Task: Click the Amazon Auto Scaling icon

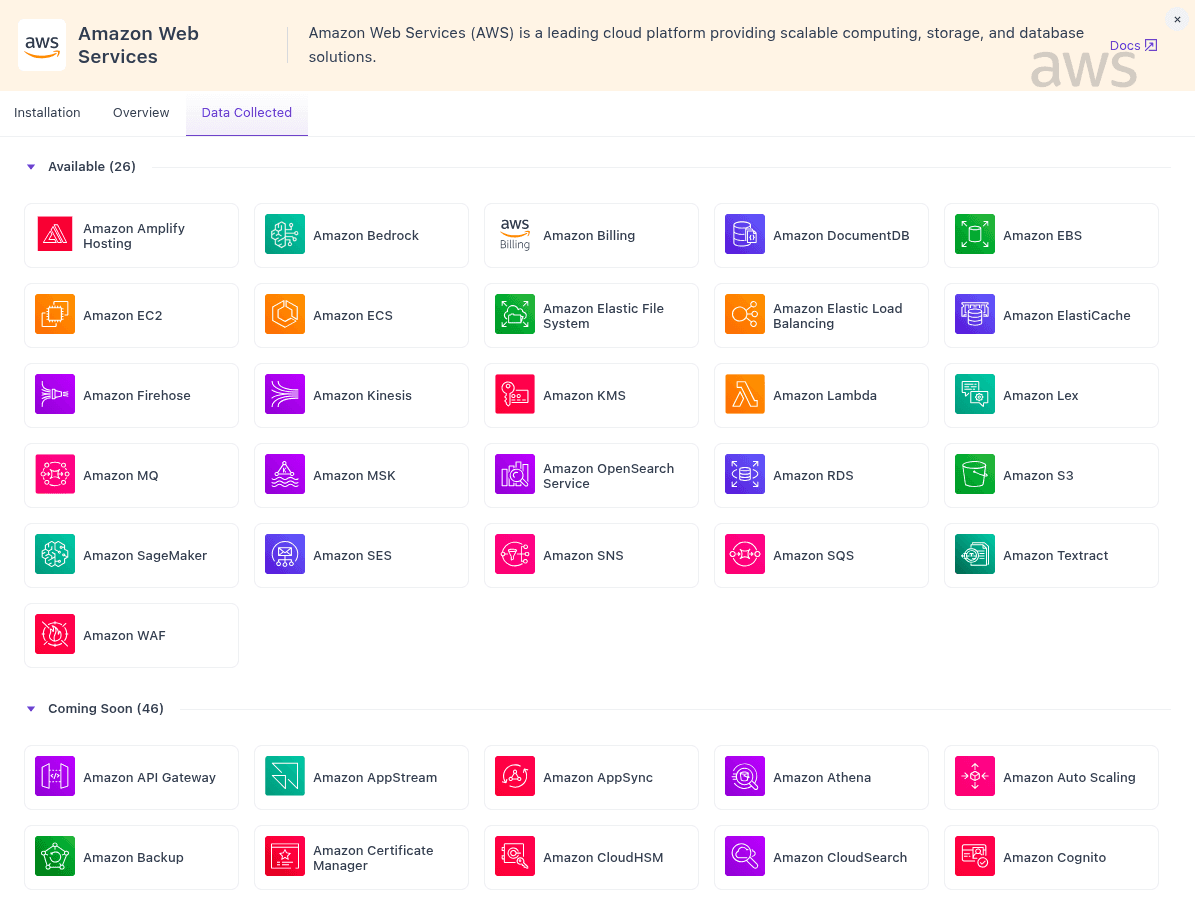Action: tap(975, 777)
